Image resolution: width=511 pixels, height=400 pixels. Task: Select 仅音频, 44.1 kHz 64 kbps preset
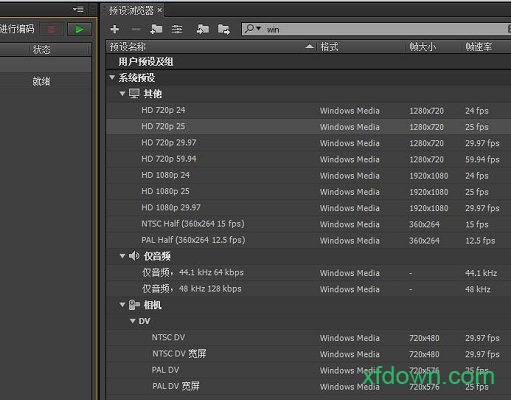point(308,273)
